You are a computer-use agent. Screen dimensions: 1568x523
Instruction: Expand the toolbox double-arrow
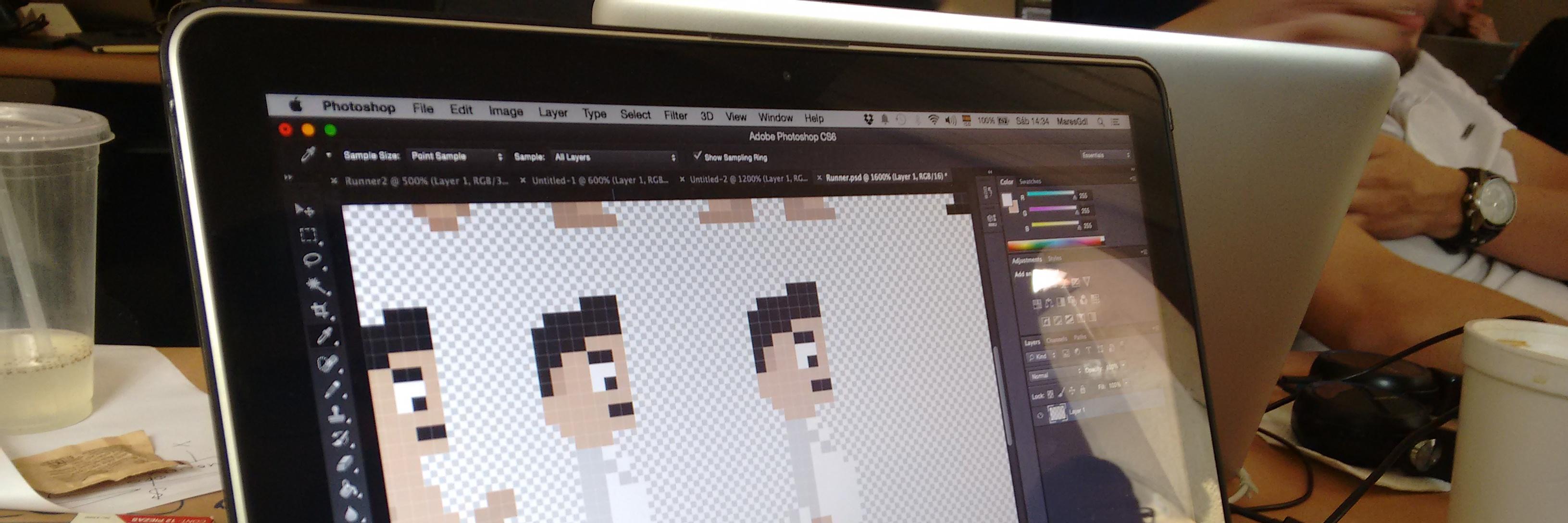pos(288,177)
